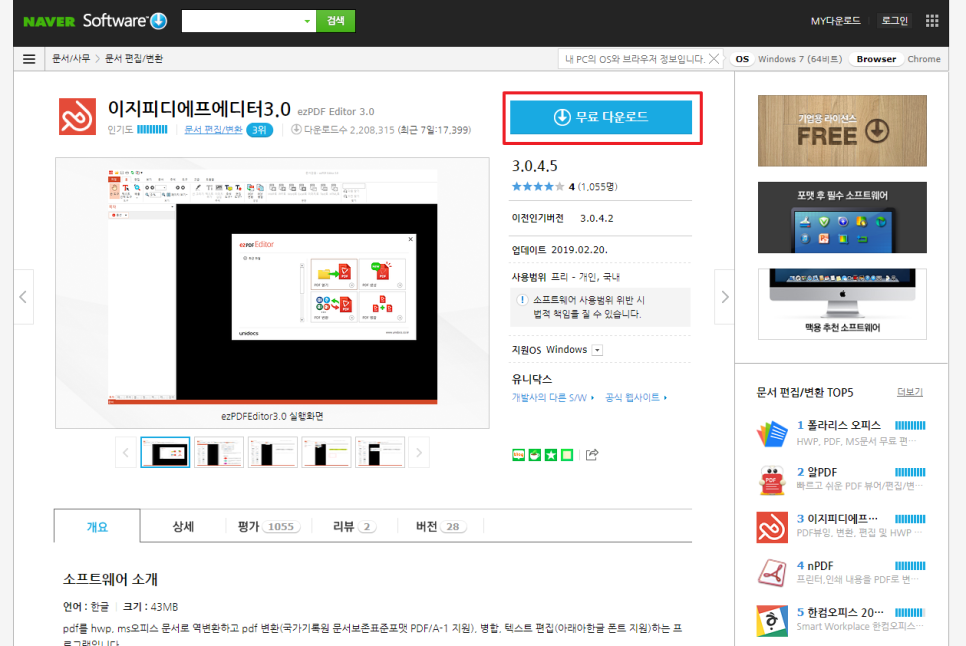Click 더보기 in the TOP5 section
Viewport: 966px width, 646px height.
(910, 392)
